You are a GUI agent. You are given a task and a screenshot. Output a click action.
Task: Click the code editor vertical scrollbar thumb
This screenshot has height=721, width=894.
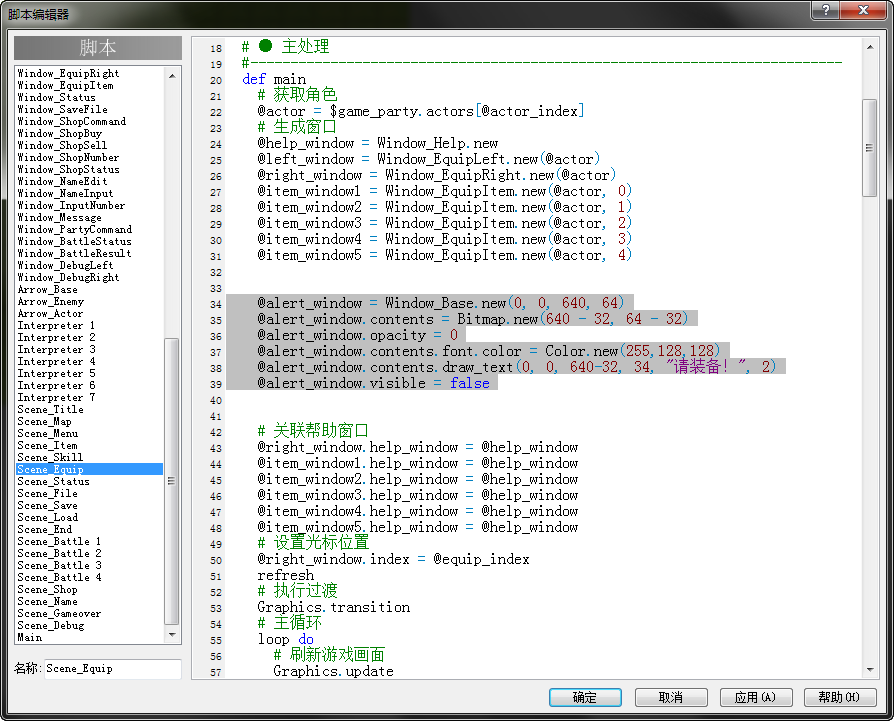click(x=869, y=148)
